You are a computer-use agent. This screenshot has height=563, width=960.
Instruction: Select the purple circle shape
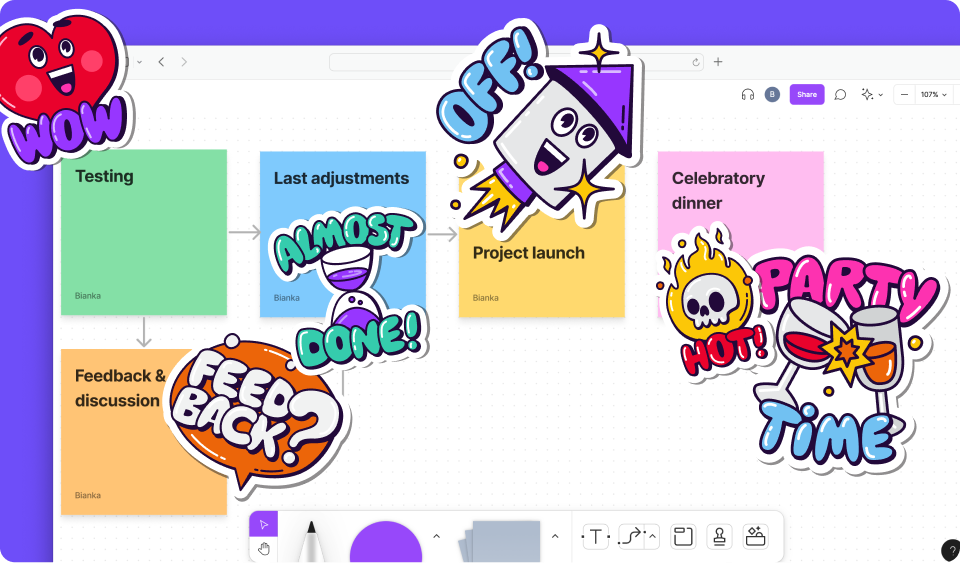coord(385,545)
